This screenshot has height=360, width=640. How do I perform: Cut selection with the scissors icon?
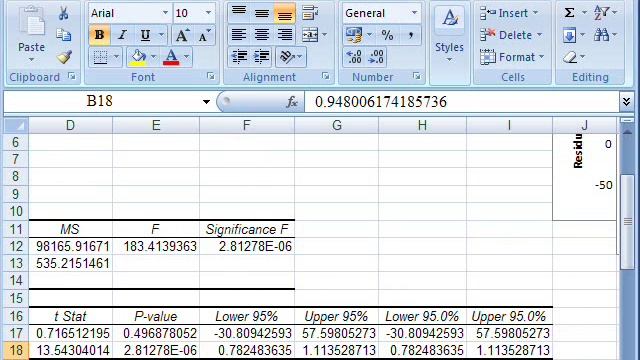coord(63,13)
